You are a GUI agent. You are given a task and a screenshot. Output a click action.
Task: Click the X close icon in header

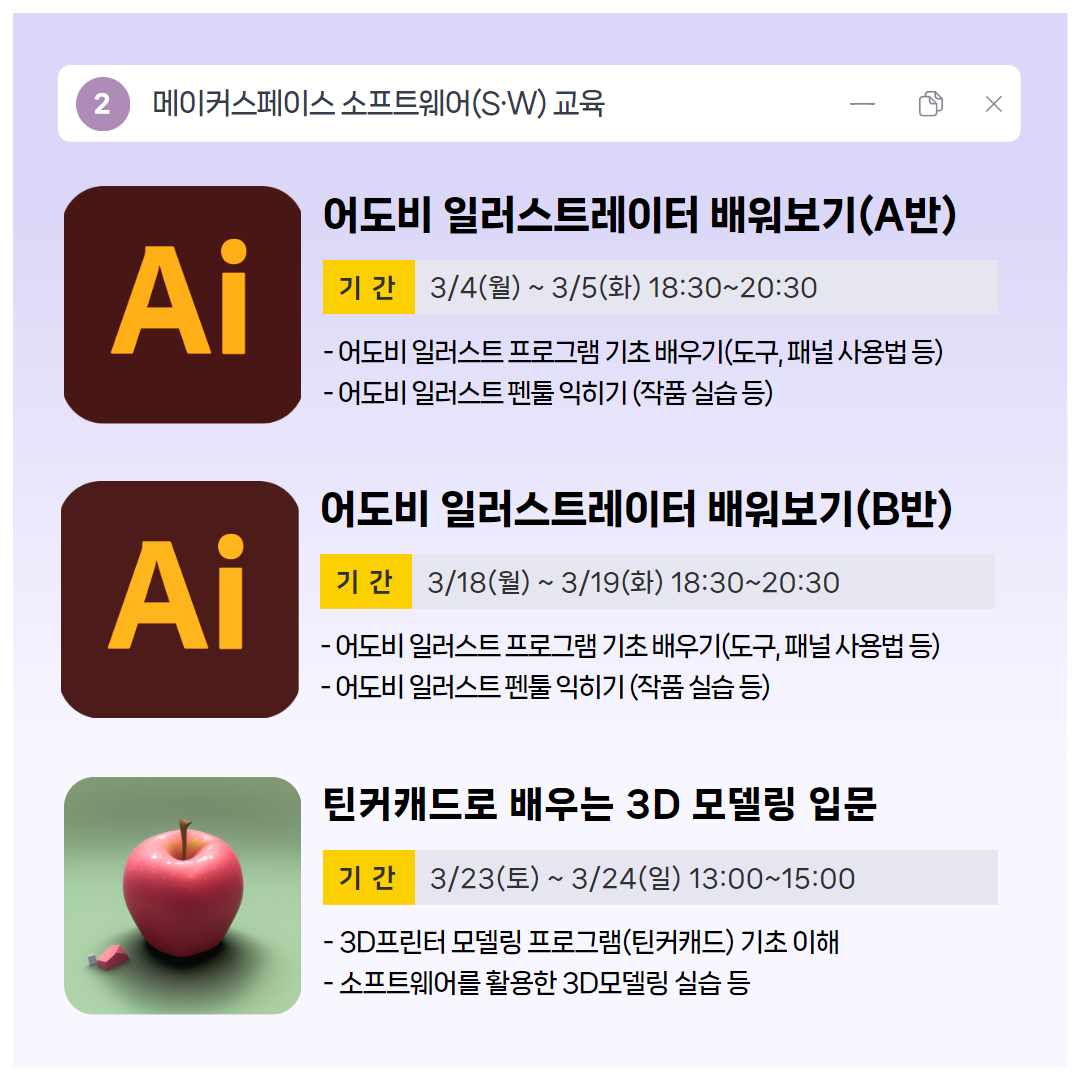(x=993, y=104)
